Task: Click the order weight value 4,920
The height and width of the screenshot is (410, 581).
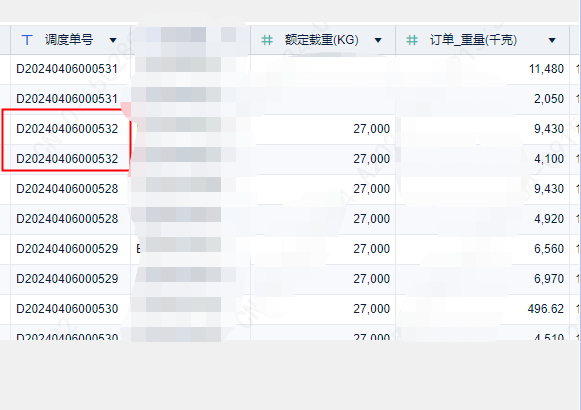Action: [x=549, y=219]
